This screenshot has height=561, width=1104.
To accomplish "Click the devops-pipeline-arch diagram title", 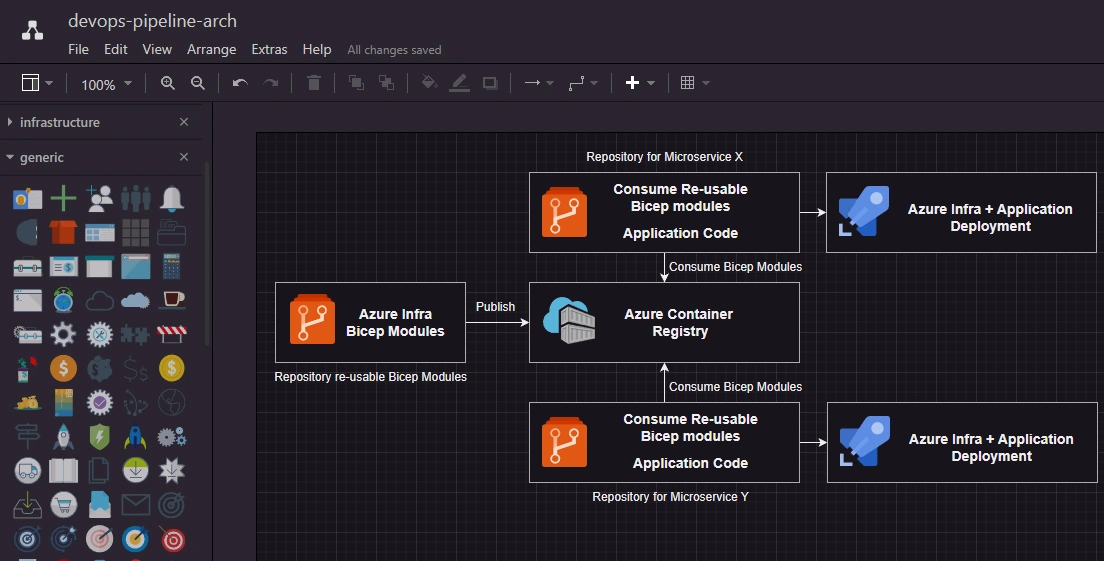I will click(x=152, y=21).
